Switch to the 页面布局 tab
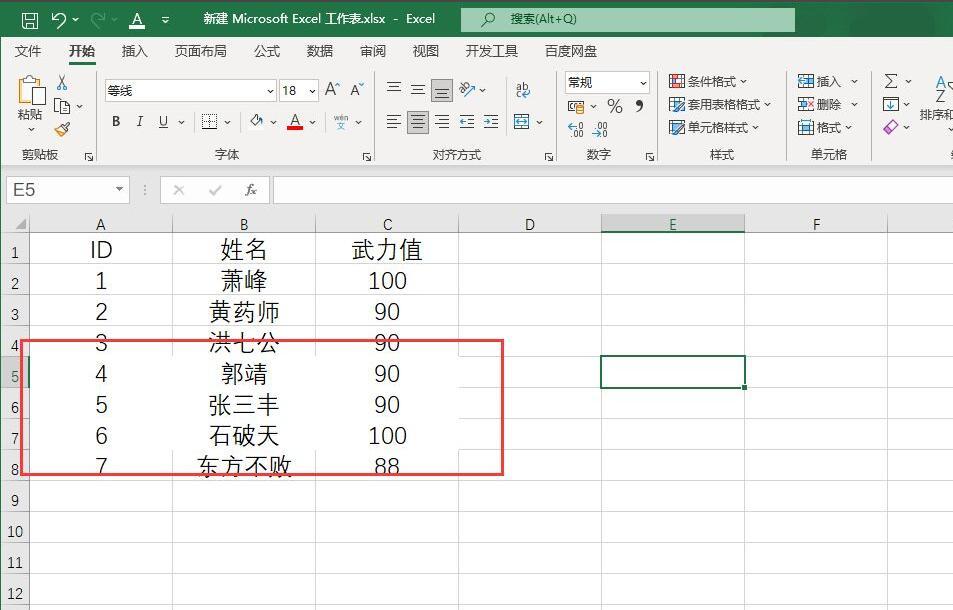 [200, 51]
